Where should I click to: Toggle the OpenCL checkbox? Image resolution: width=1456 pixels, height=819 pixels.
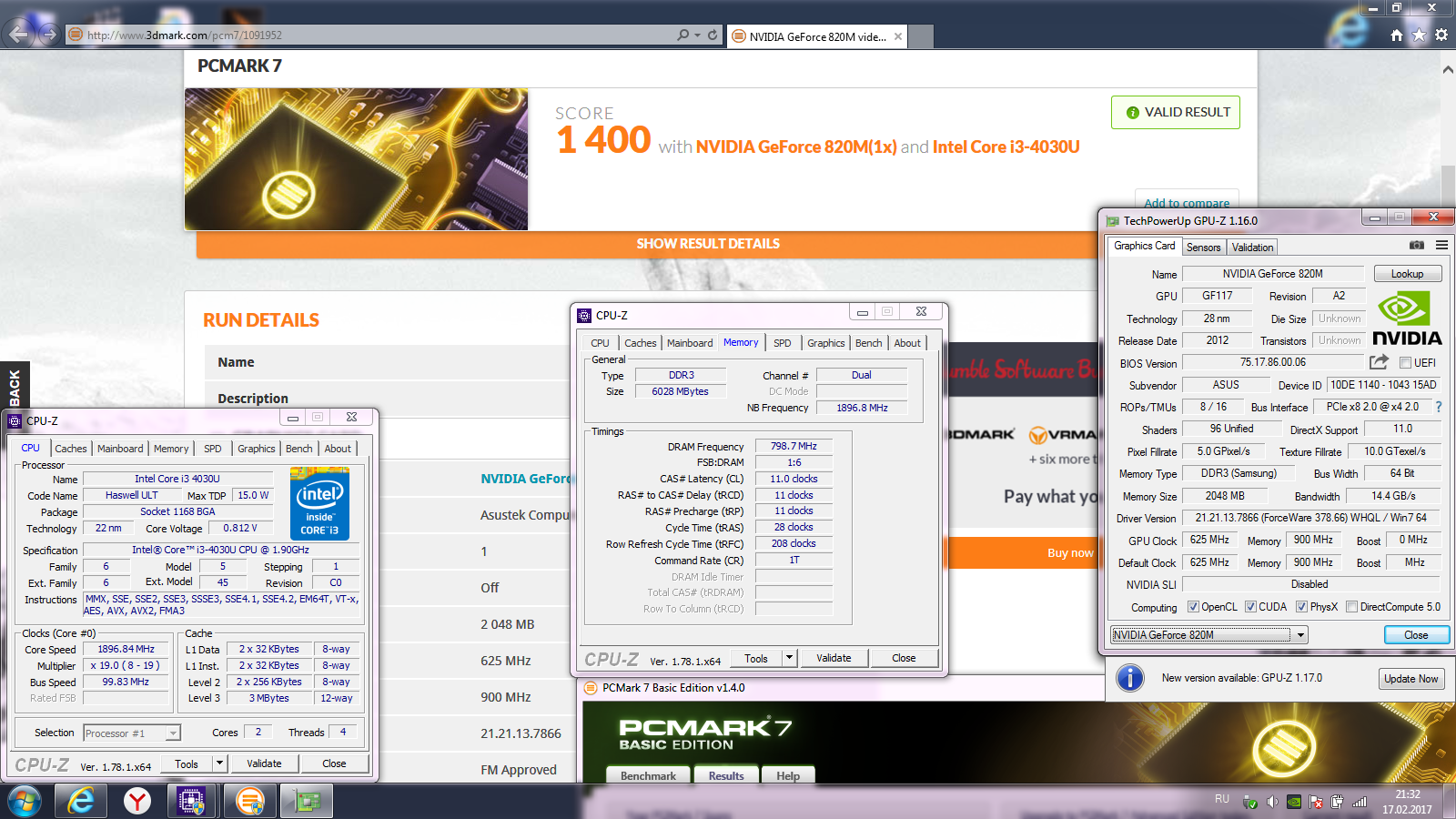point(1193,607)
